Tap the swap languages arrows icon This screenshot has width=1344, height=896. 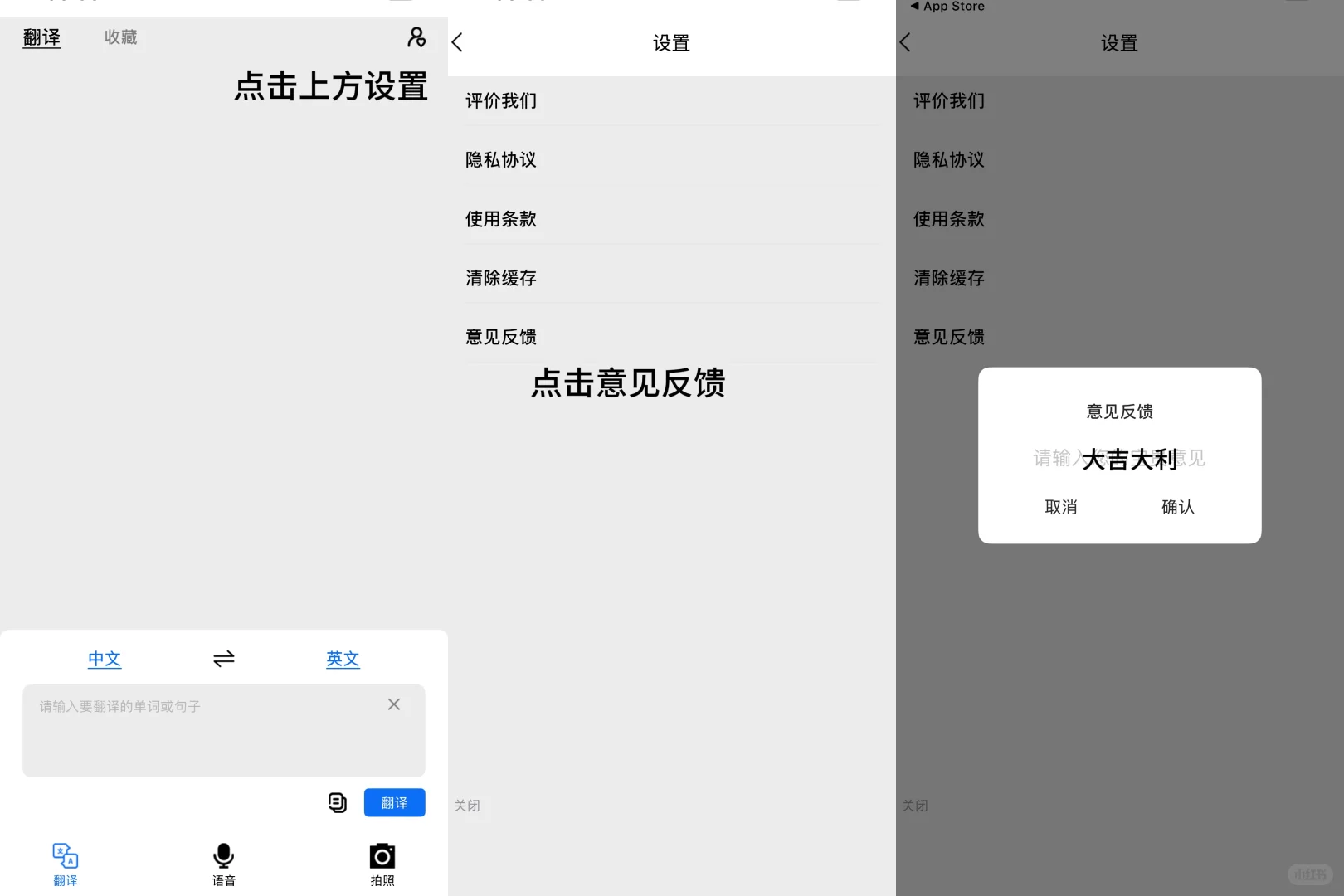click(x=223, y=658)
